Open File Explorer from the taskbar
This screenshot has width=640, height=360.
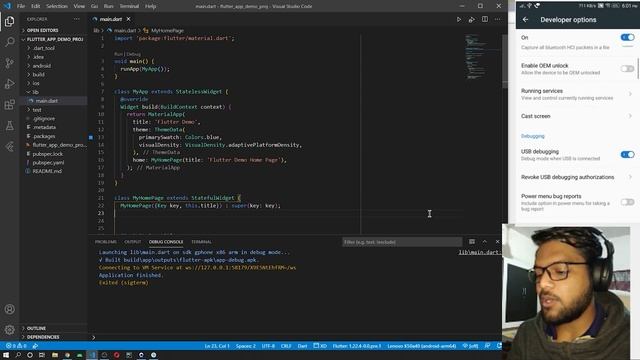[55, 355]
